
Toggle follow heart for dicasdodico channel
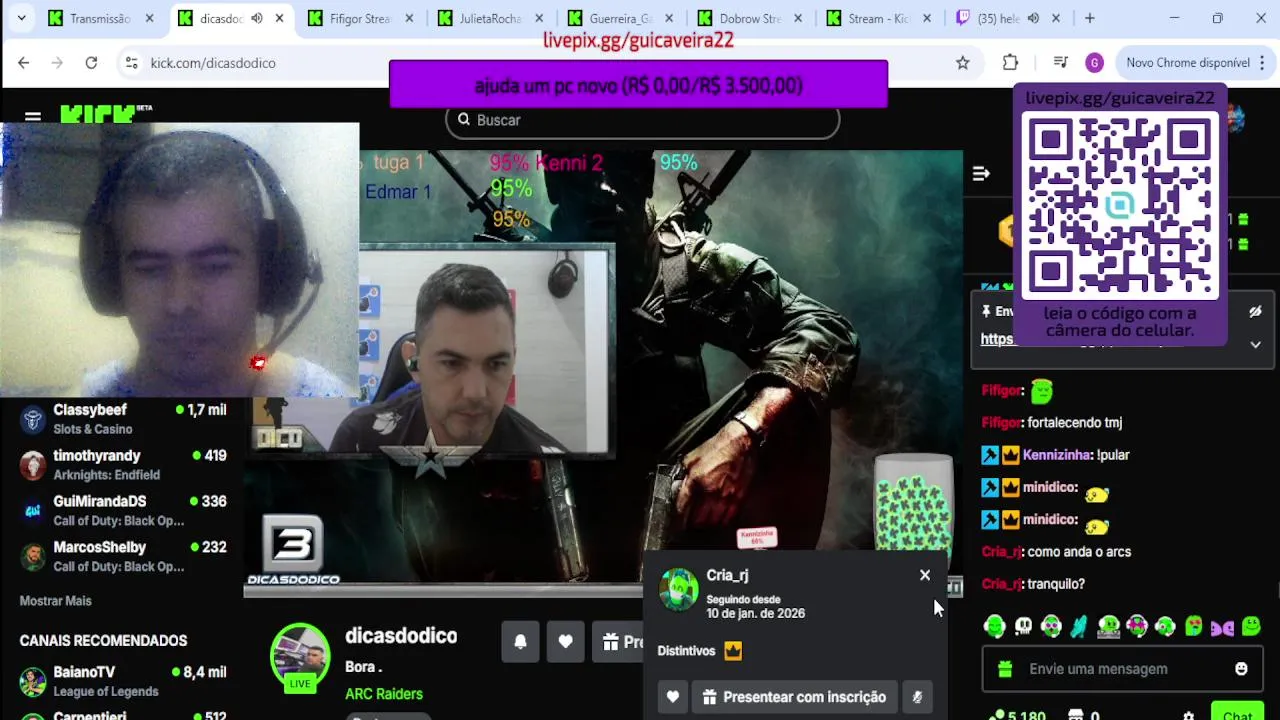tap(565, 642)
